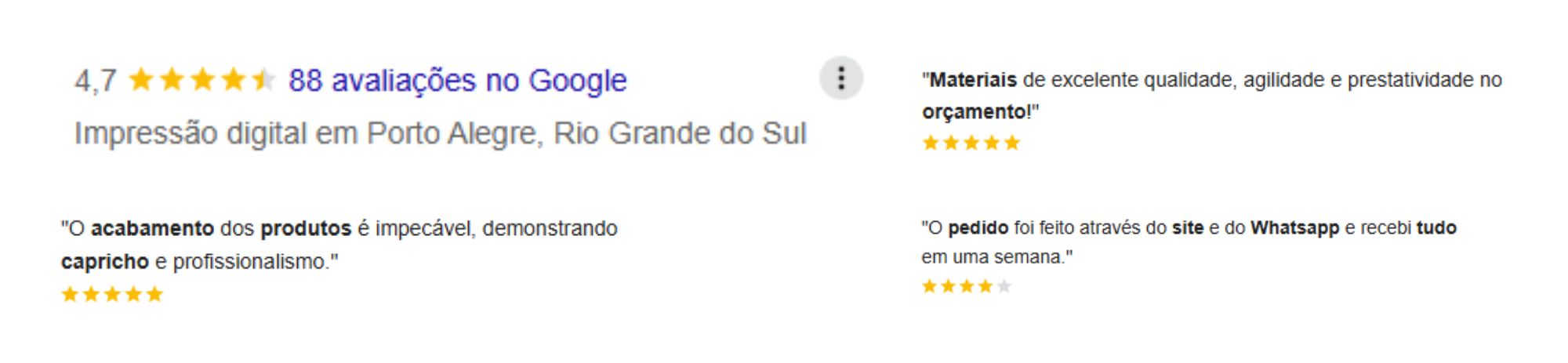Open the "Materiais de excelente qualidade" review snippet
This screenshot has width=1568, height=363.
[1211, 81]
